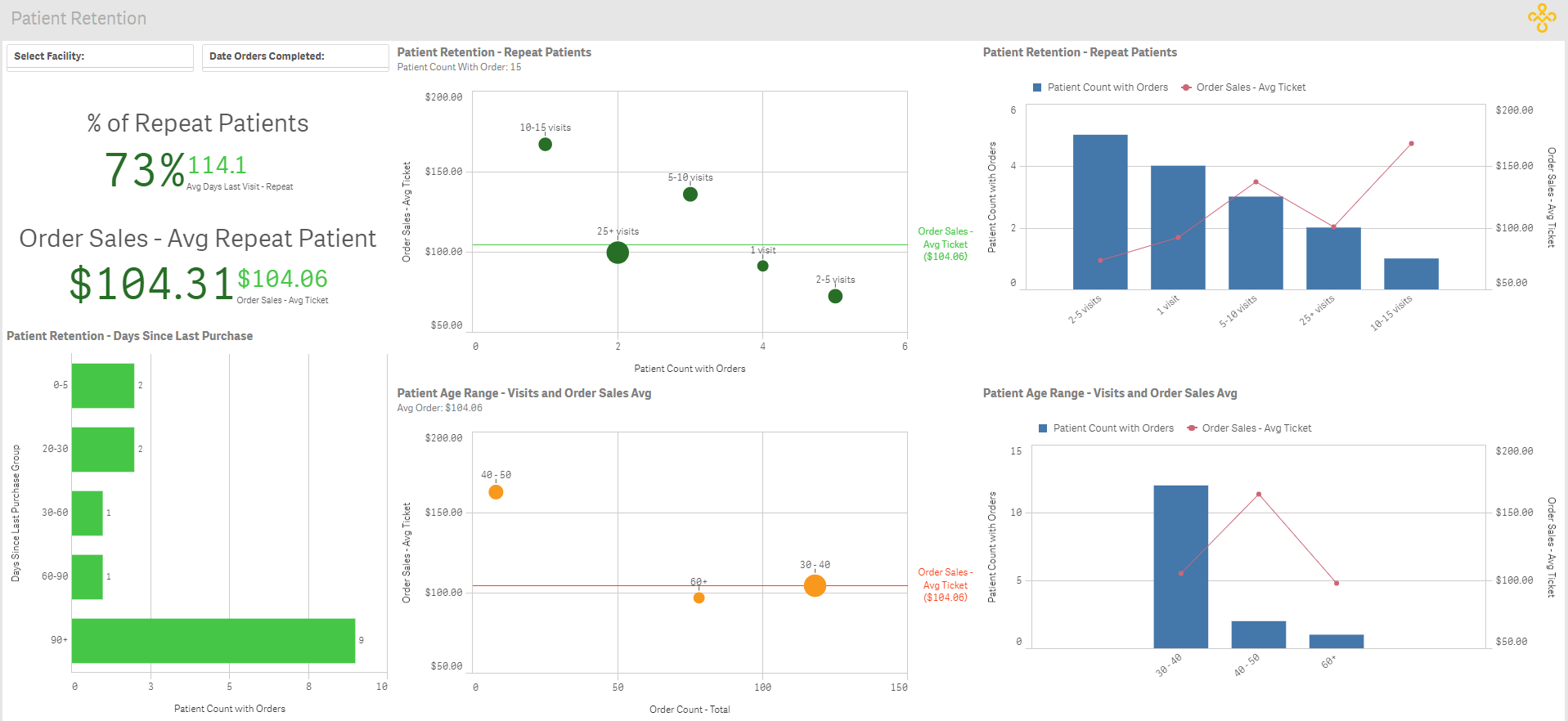Image resolution: width=1568 pixels, height=721 pixels.
Task: Select the 25+ visits bubble
Action: click(618, 253)
